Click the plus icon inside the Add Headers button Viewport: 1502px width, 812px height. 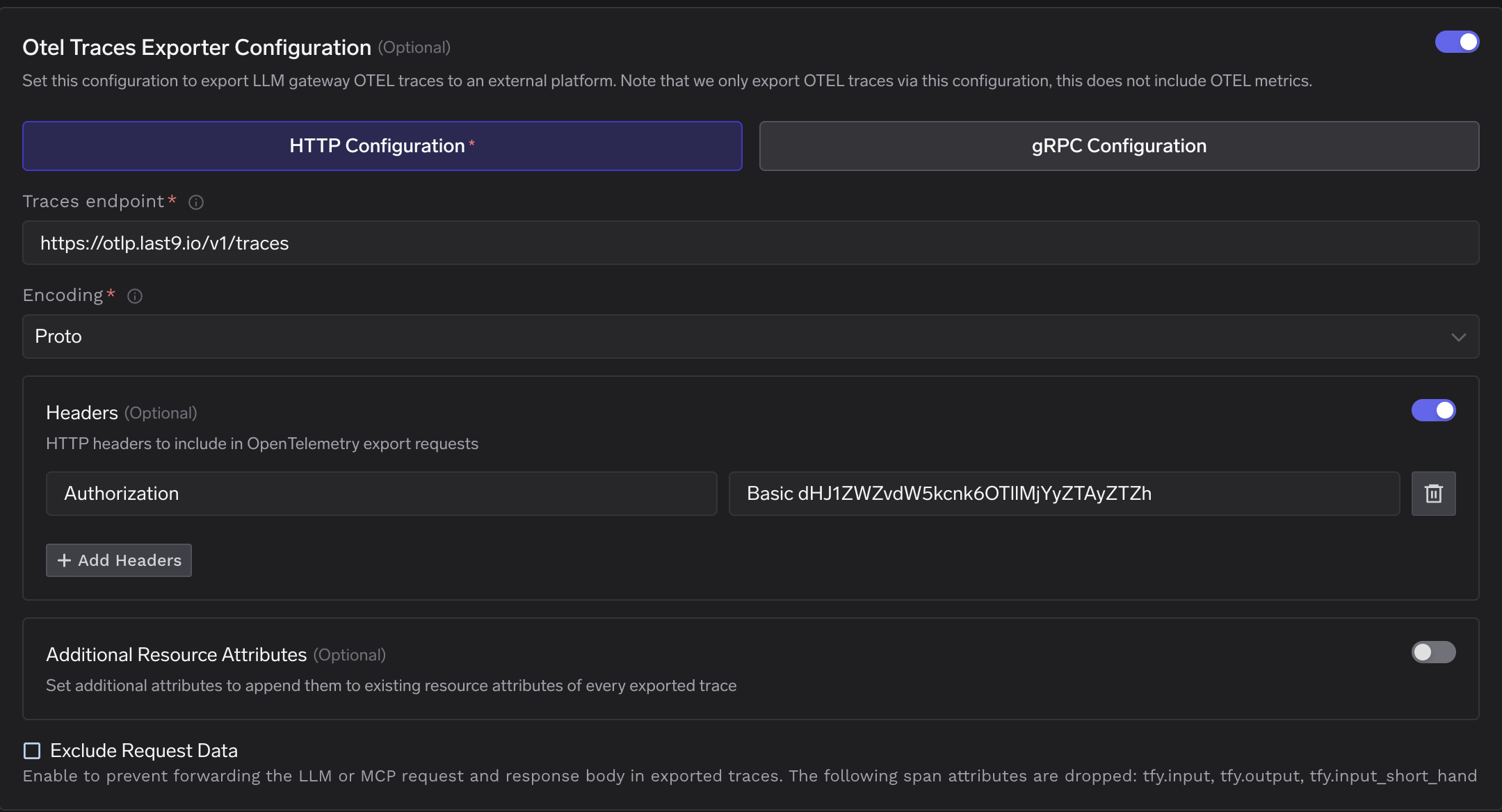click(64, 560)
